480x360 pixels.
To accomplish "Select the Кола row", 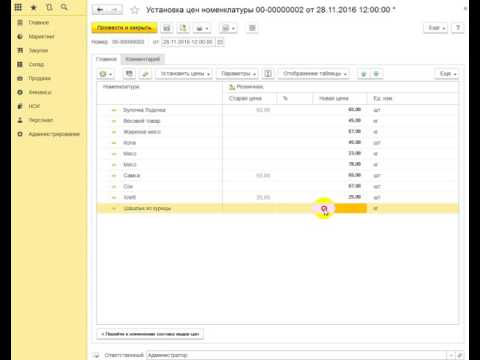I will [278, 143].
